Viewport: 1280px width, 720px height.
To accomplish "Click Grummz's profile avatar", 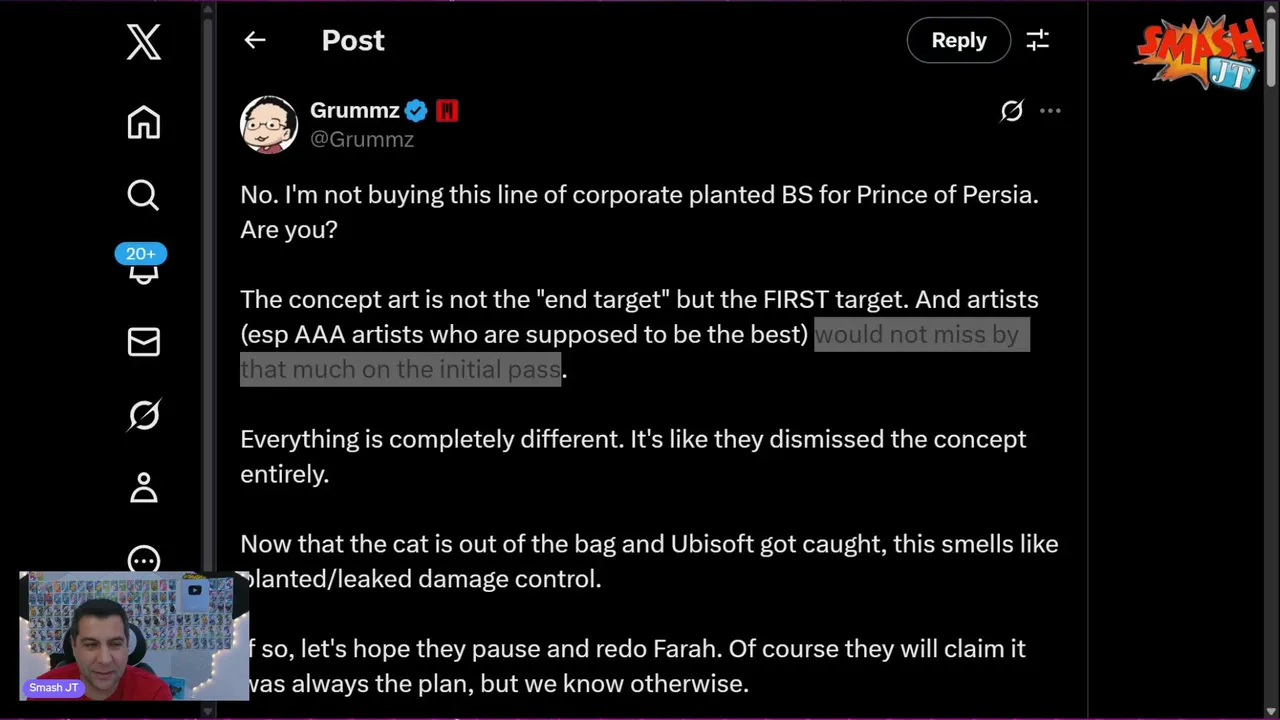I will pyautogui.click(x=269, y=125).
